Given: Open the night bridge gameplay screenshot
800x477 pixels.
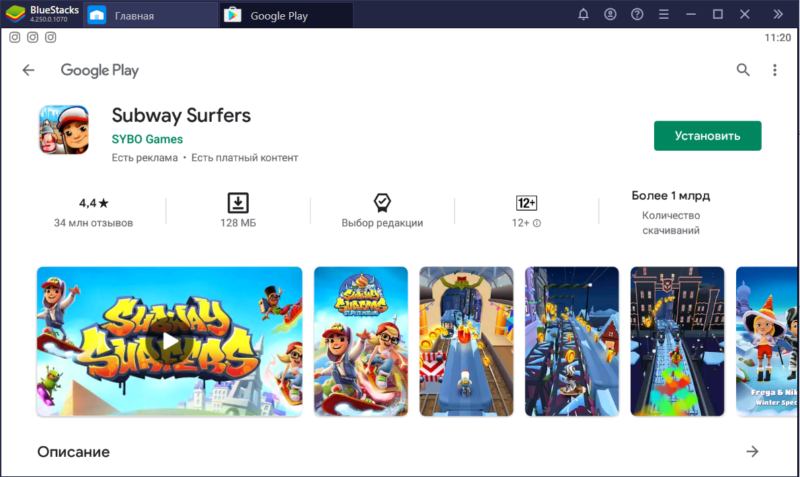Looking at the screenshot, I should (571, 341).
